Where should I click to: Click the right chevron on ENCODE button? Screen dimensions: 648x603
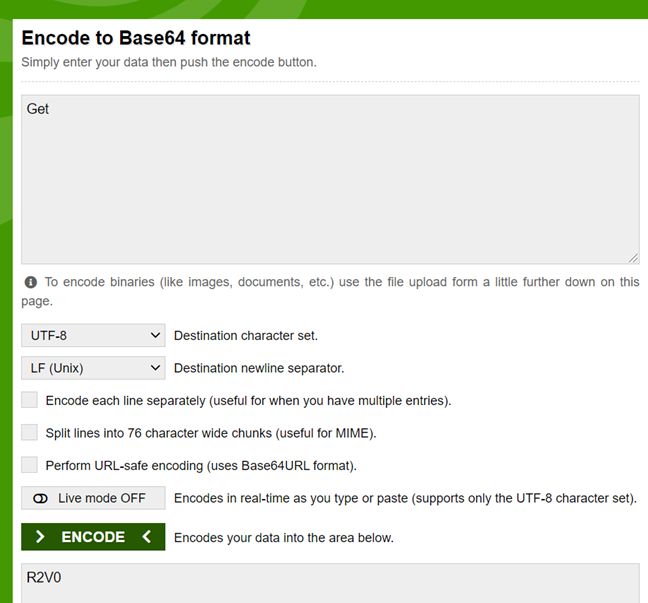click(40, 537)
